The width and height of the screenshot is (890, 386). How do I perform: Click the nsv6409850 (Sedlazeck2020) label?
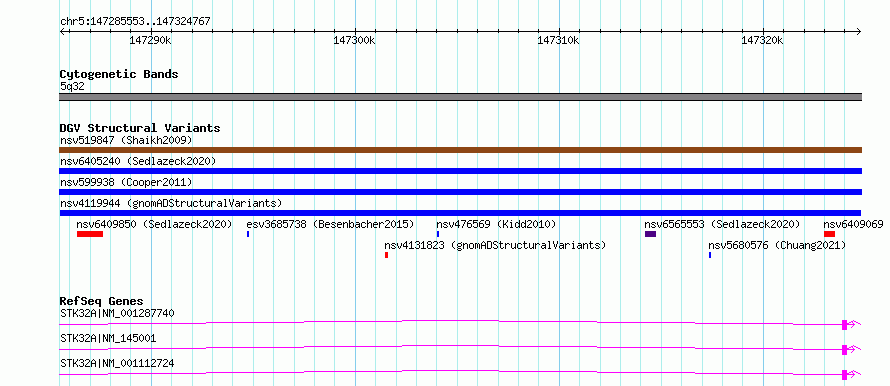coord(154,224)
